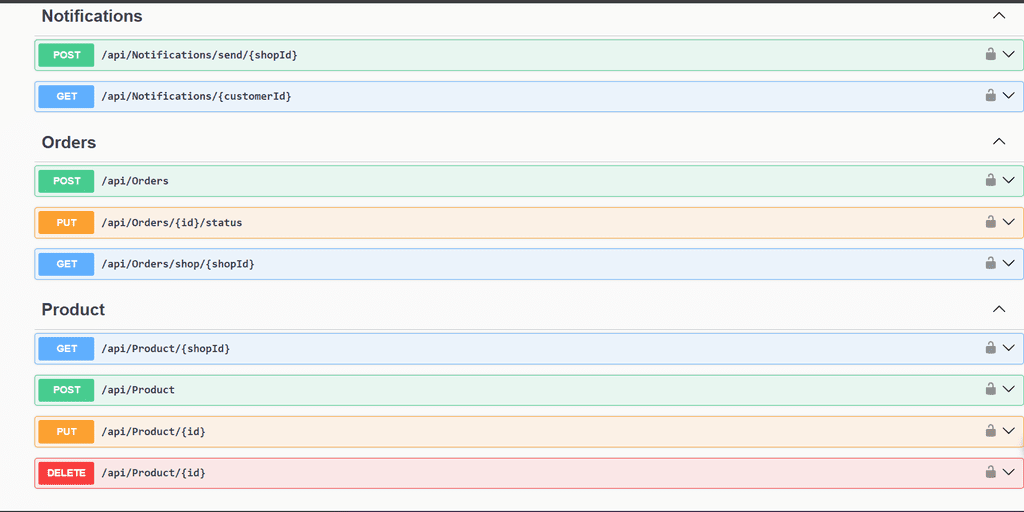
Task: Click lock icon on PUT Orders status endpoint
Action: [990, 222]
